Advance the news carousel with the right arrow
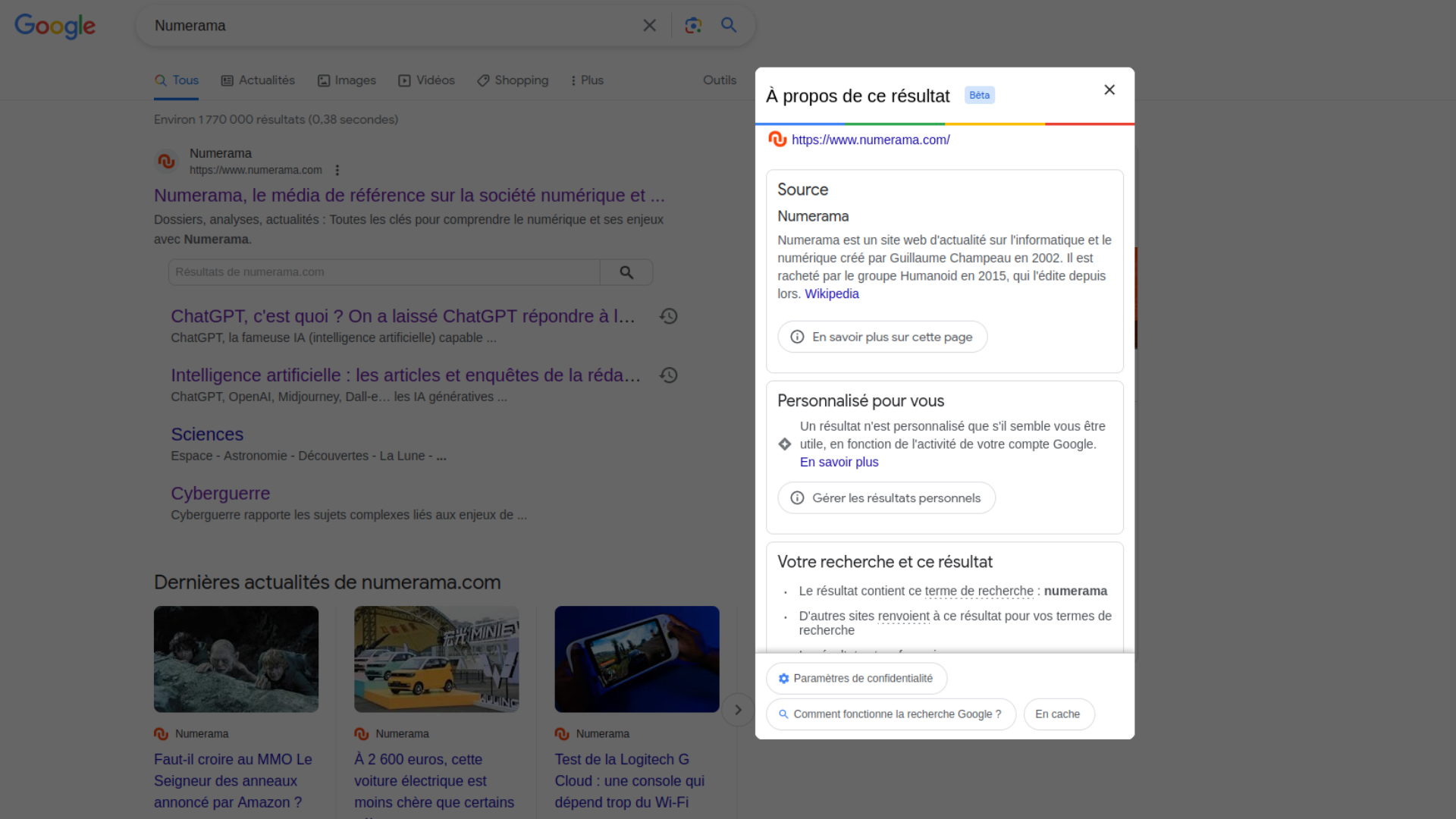The width and height of the screenshot is (1456, 819). tap(738, 711)
